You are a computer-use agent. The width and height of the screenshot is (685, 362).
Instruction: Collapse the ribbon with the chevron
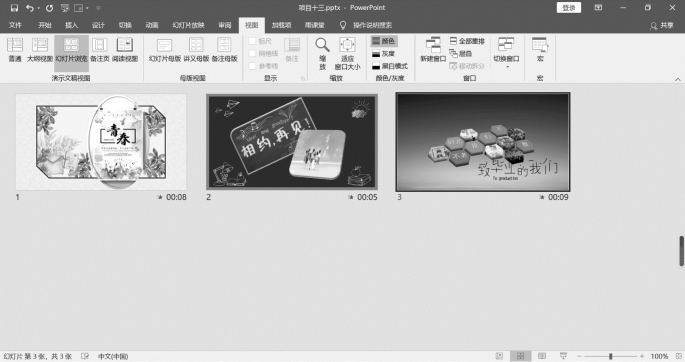[678, 79]
